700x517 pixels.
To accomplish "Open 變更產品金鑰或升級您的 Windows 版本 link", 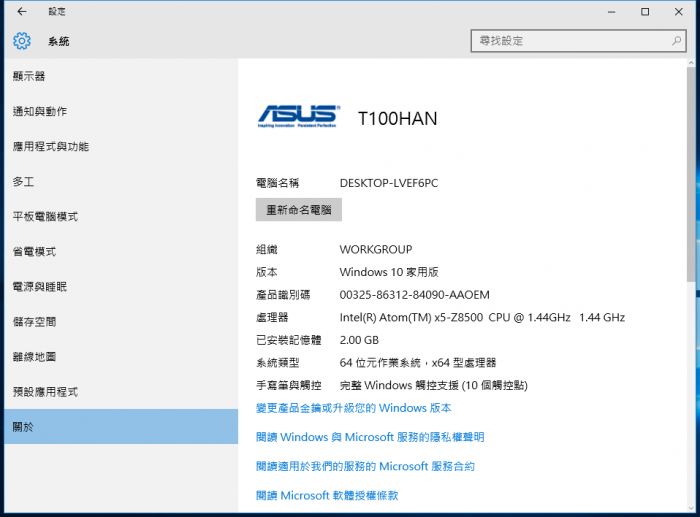I will [354, 408].
